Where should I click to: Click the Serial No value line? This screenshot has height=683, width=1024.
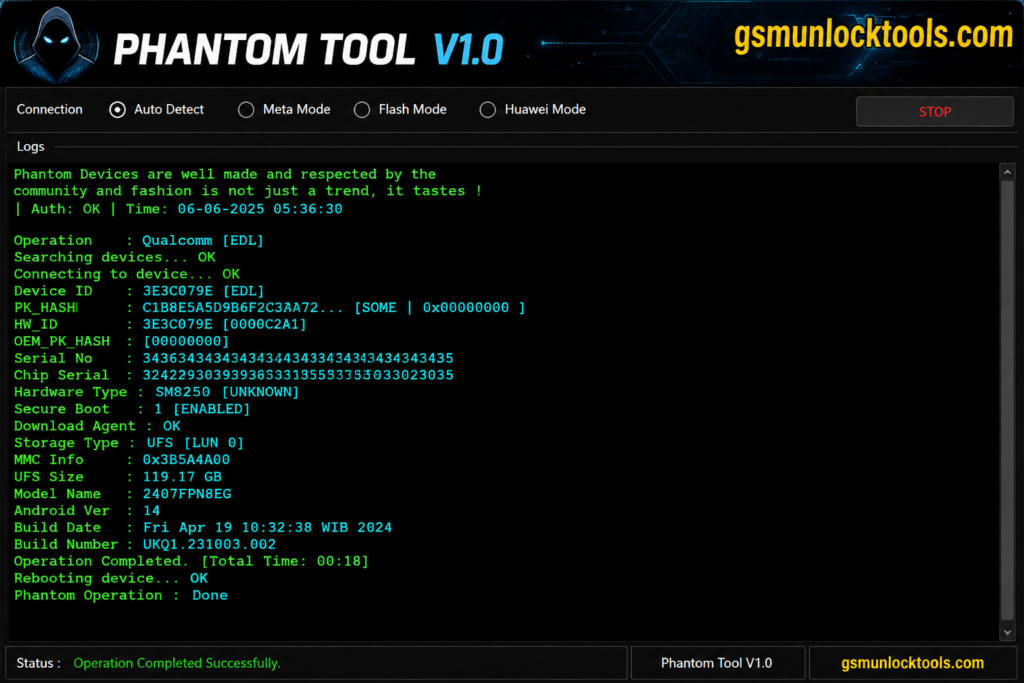(x=234, y=358)
